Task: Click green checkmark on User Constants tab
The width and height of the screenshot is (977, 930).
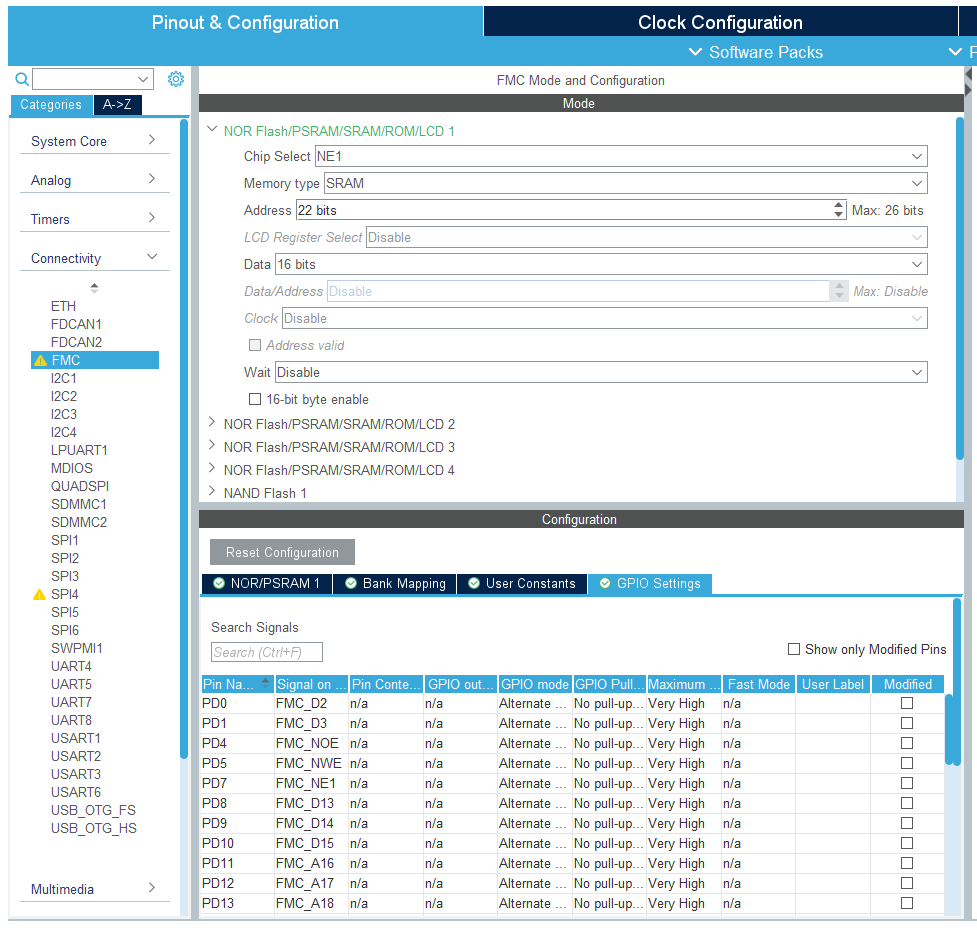Action: [474, 584]
